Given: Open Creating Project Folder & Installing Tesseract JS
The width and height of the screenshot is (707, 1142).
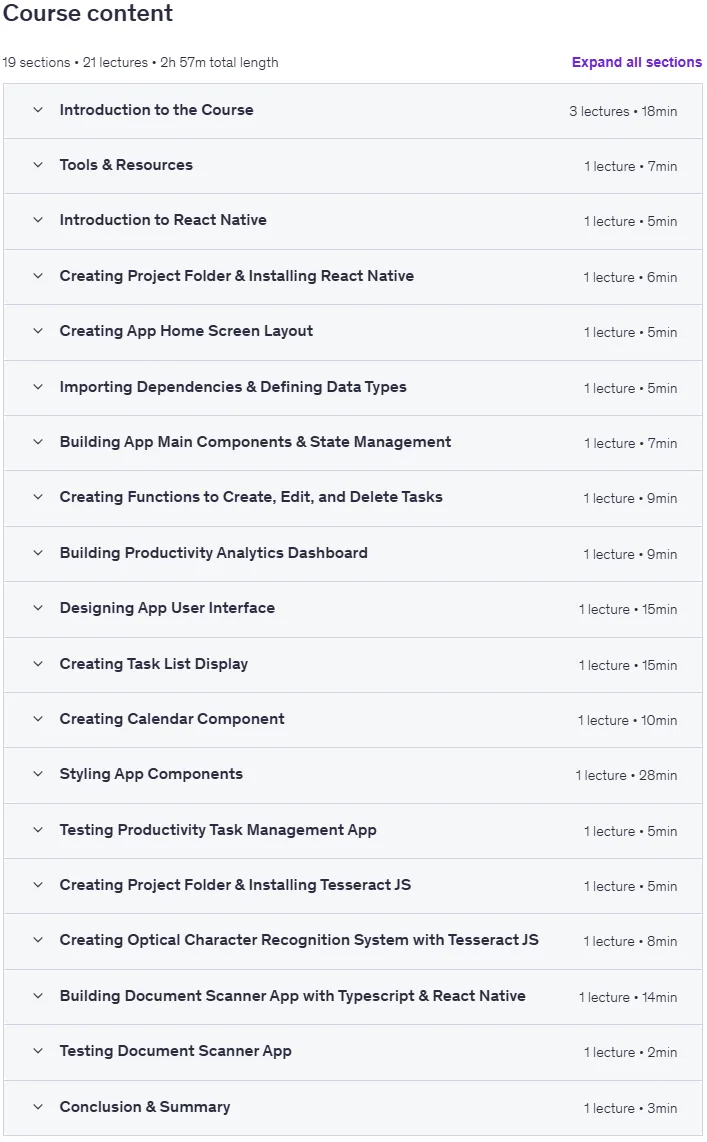Looking at the screenshot, I should click(x=353, y=886).
